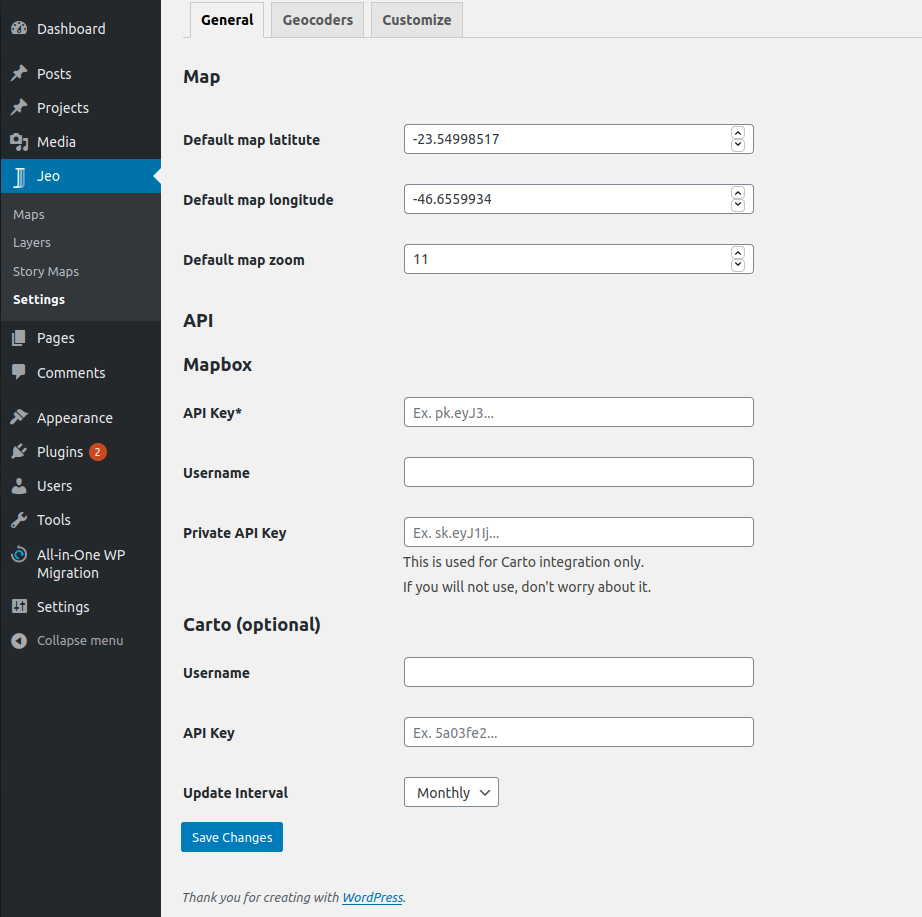Focus the Default map longitude field
This screenshot has height=917, width=922.
(x=579, y=199)
